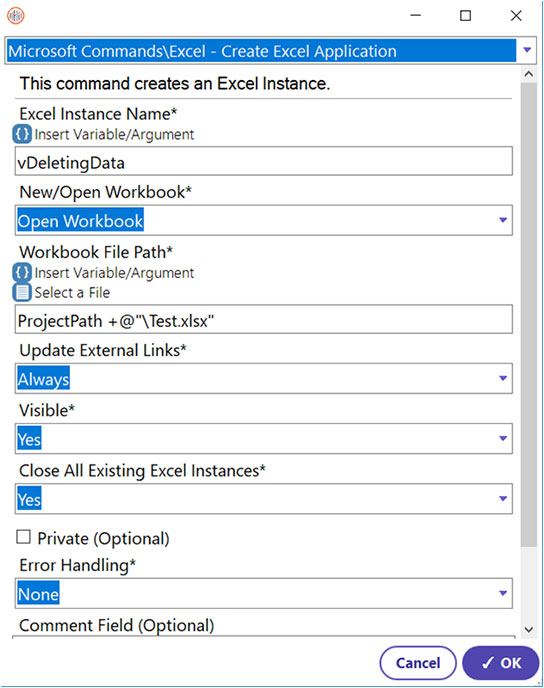Check the Private (Optional) checkbox
The height and width of the screenshot is (688, 544).
tap(23, 537)
